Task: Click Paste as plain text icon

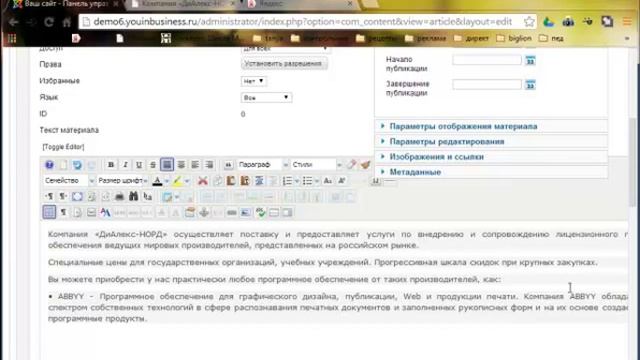Action: pyautogui.click(x=245, y=181)
